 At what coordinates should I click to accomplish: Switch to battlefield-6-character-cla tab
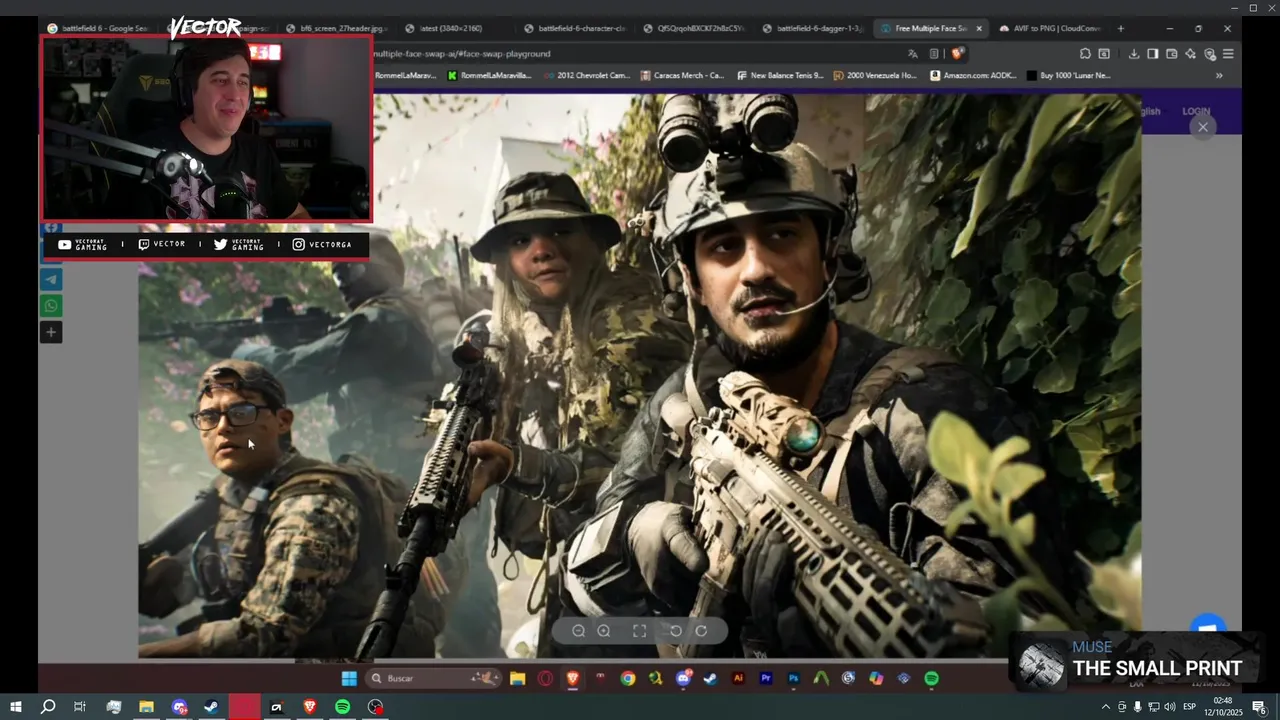(574, 28)
